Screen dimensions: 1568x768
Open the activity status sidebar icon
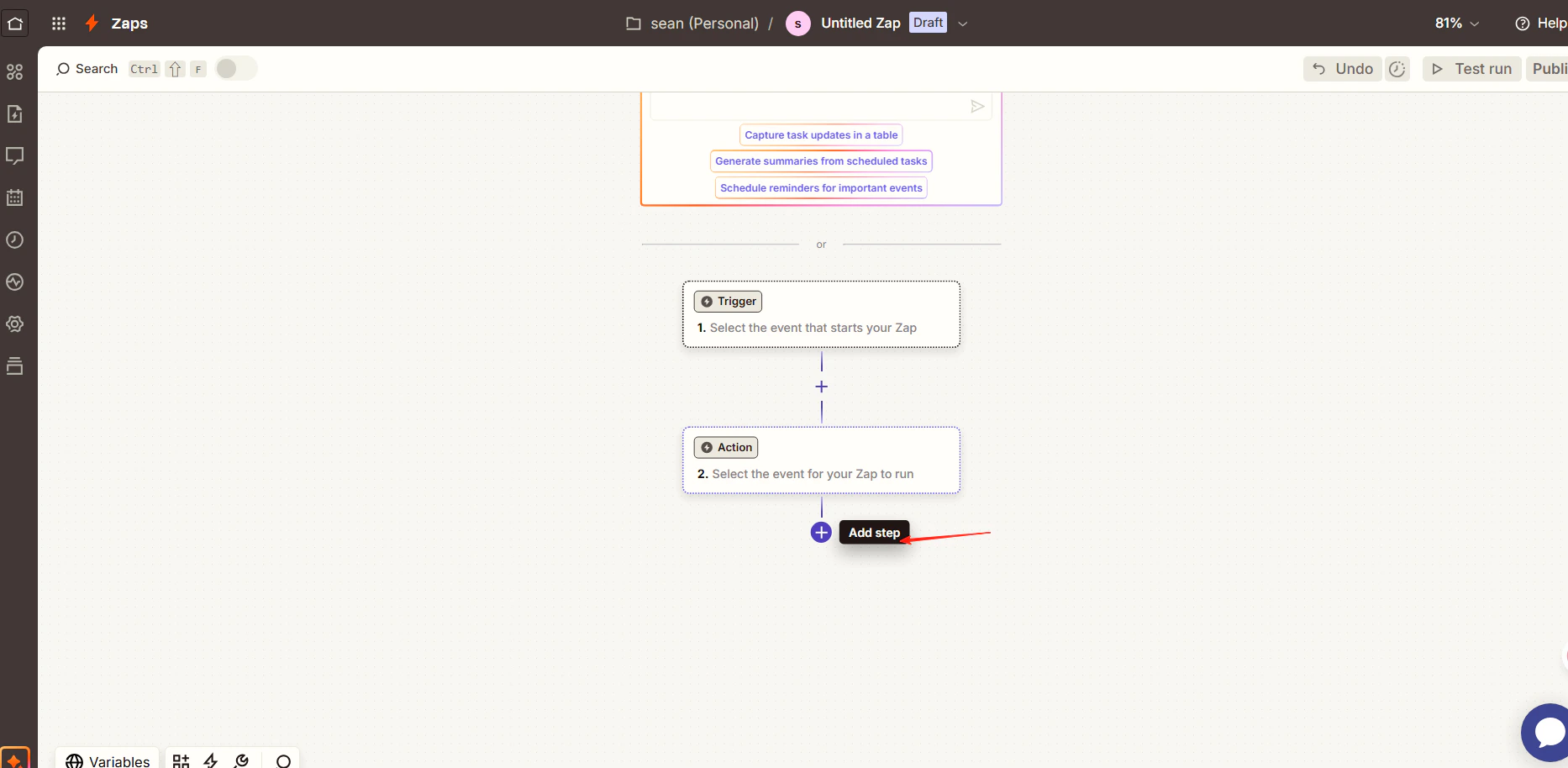point(15,282)
